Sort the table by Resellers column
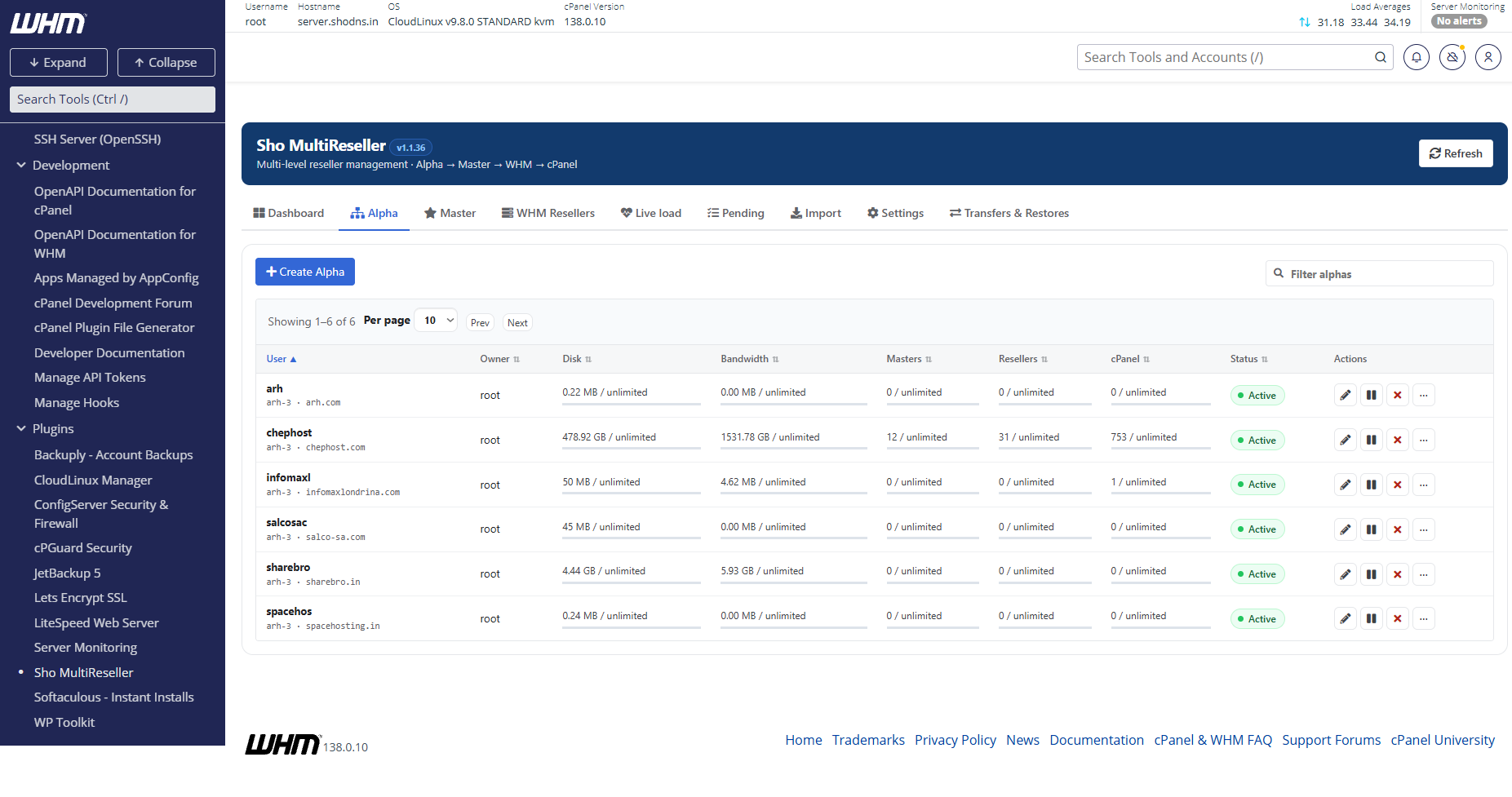 pos(1023,359)
